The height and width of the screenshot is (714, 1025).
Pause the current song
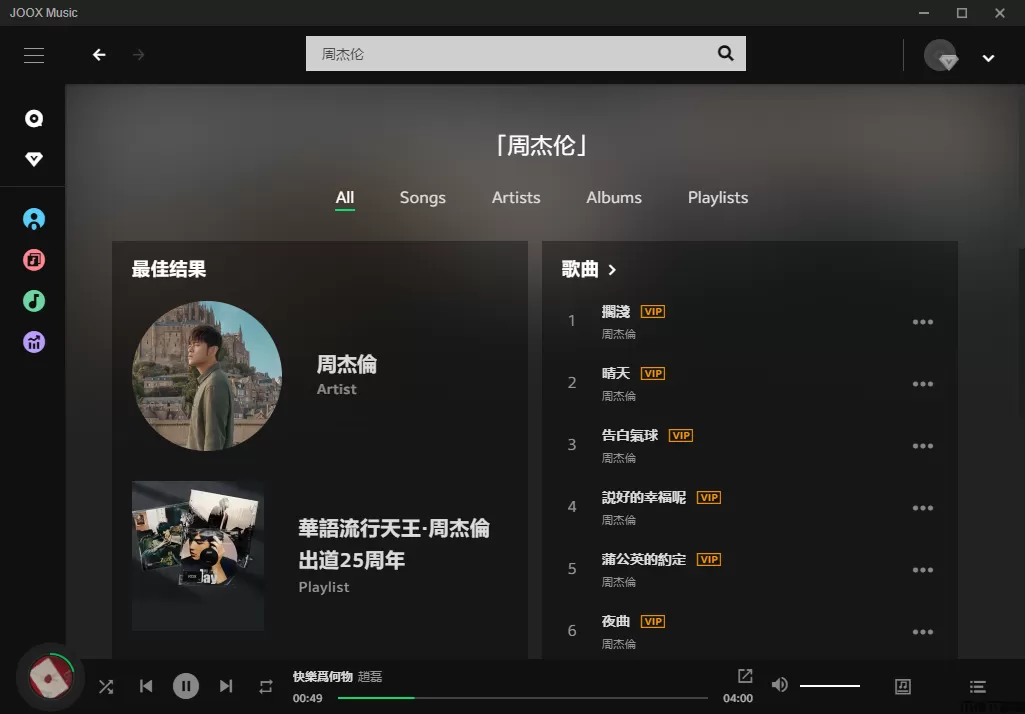(x=186, y=686)
